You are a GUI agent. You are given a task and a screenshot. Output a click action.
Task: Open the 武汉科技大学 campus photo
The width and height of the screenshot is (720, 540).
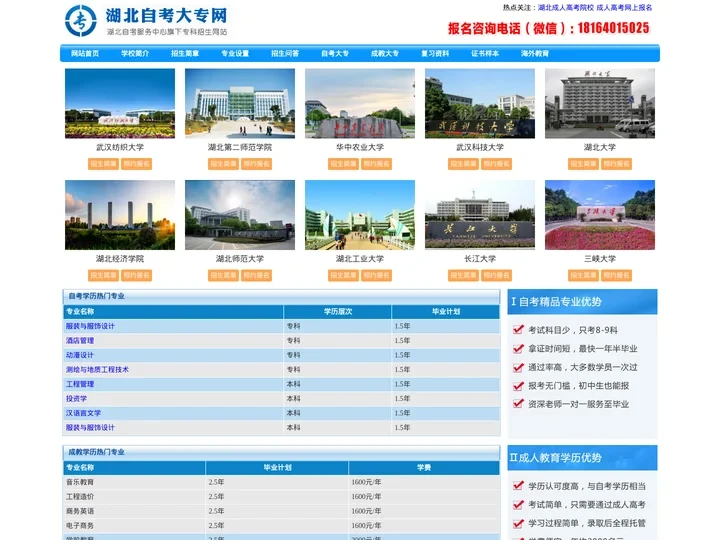480,103
